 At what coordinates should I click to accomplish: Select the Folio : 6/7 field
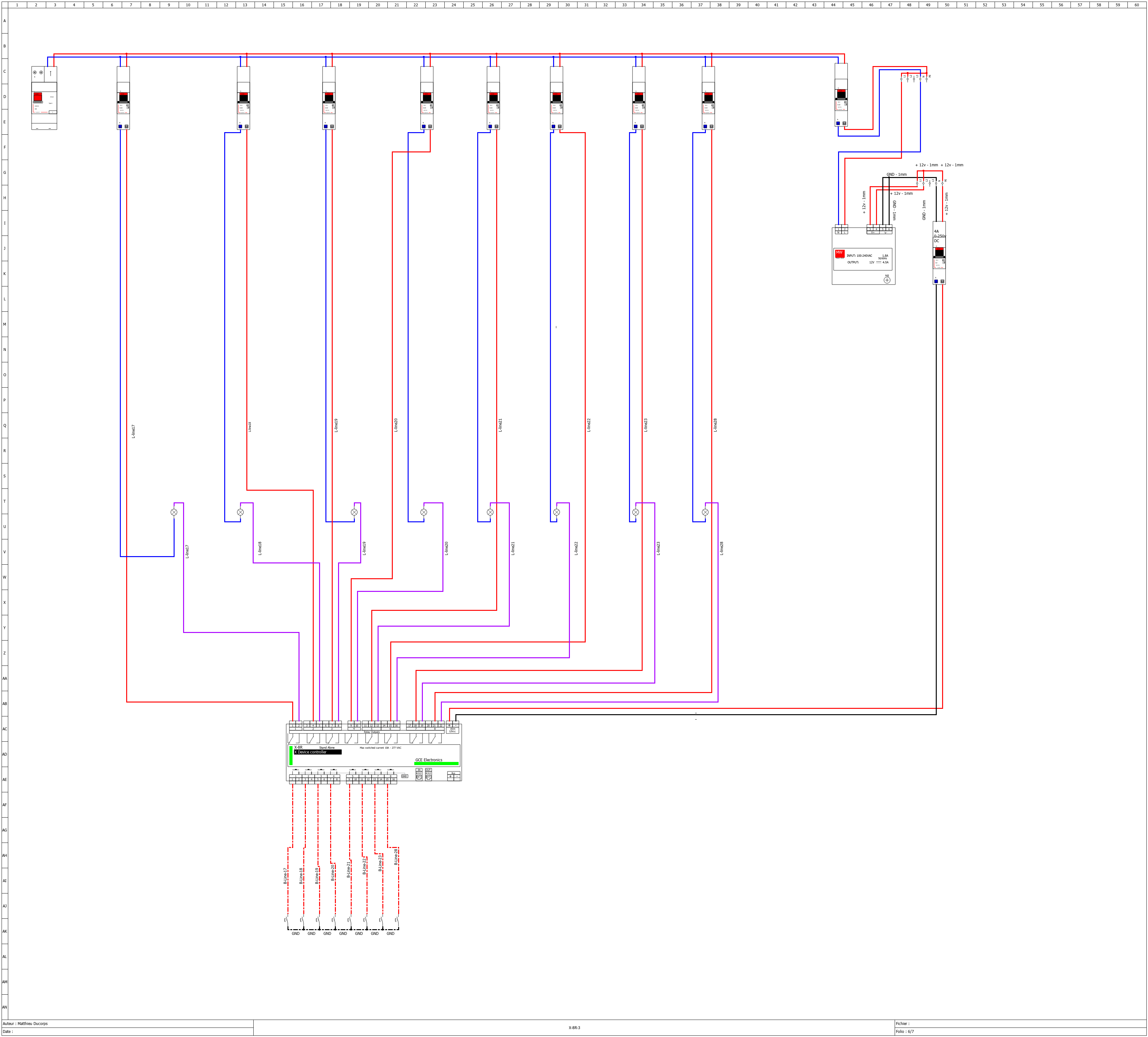[904, 1031]
